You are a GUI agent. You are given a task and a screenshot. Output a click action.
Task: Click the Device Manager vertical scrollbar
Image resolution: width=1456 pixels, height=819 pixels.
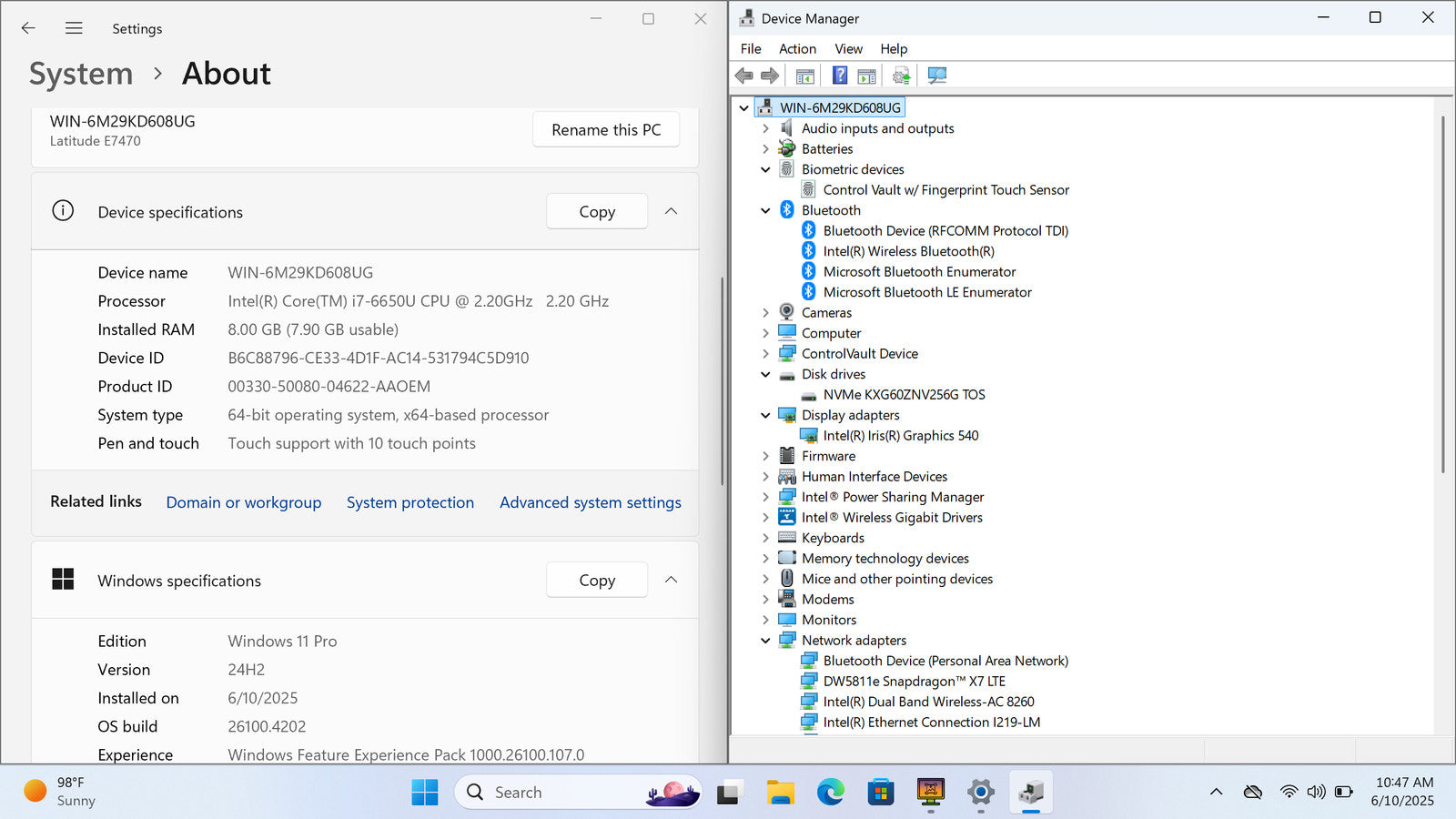1442,291
